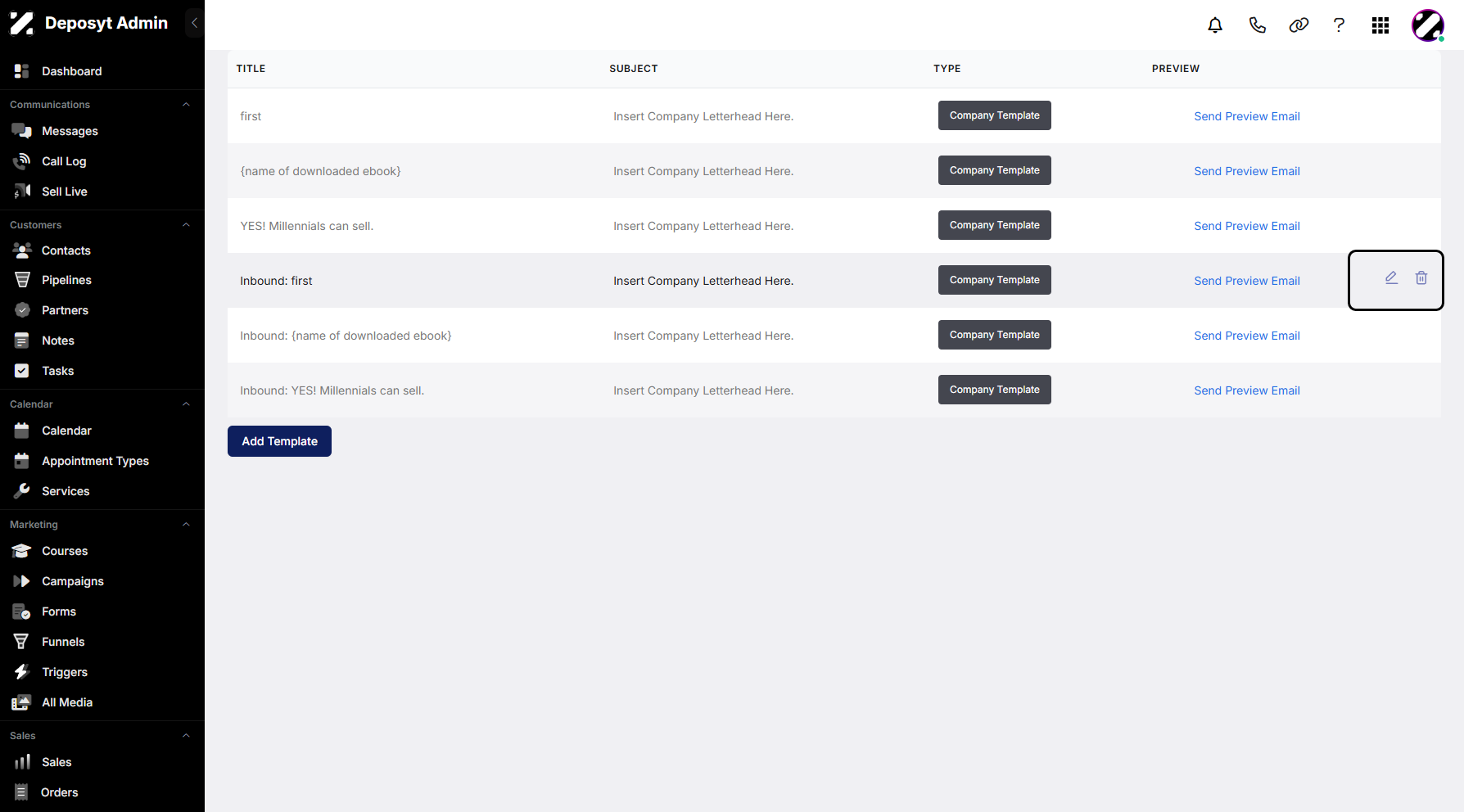
Task: Select the 'Inbound: first' title text
Action: pos(276,281)
